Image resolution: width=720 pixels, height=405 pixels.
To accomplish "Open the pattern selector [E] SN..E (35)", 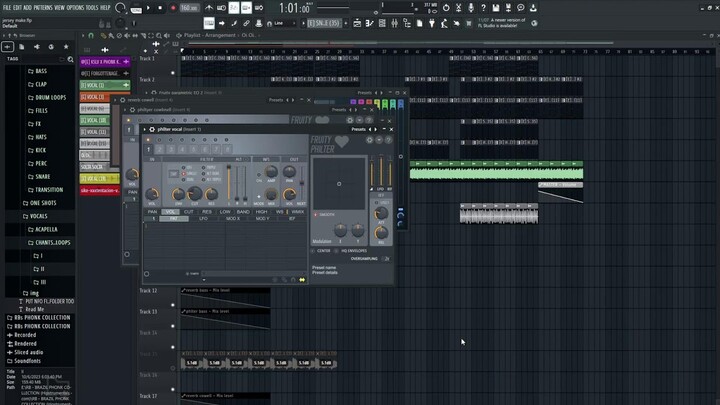I will [323, 23].
